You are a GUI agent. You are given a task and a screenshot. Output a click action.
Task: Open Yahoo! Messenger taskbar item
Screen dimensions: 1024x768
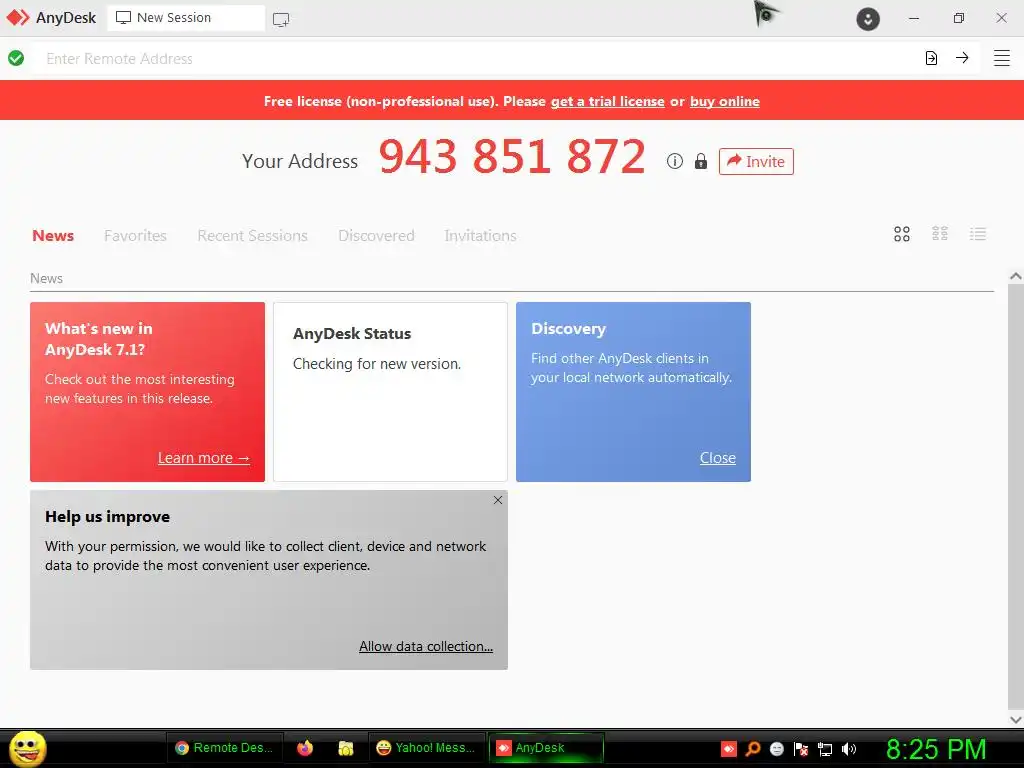pos(426,748)
